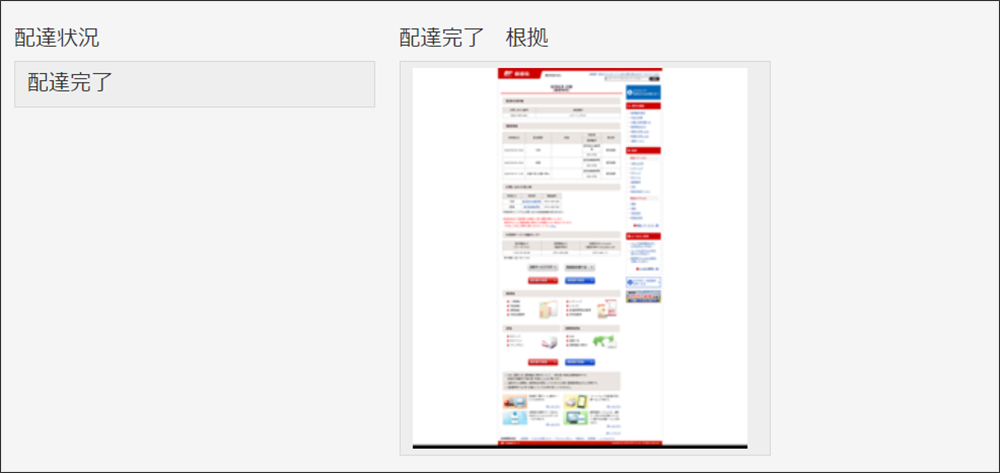Click the blue banner atop the thumbnail sidebar
The image size is (1000, 473).
click(x=643, y=92)
